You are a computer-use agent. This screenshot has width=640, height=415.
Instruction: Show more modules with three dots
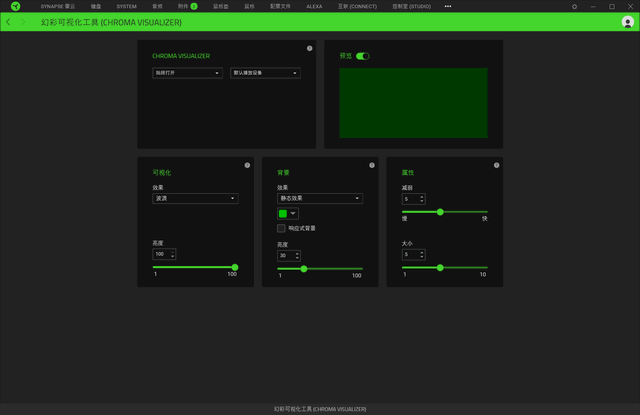(x=448, y=6)
